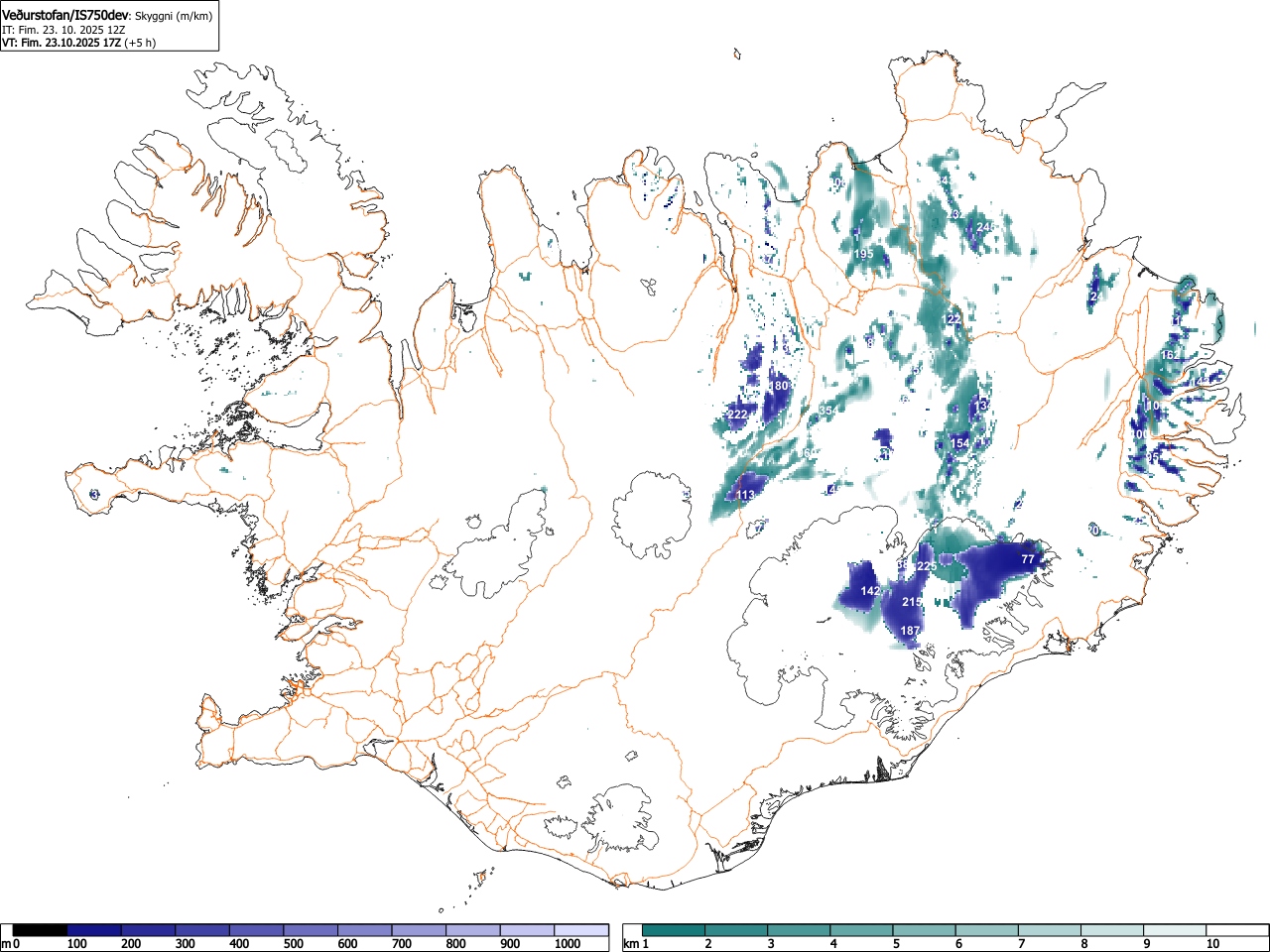Click the '187' visibility value on the map
This screenshot has height=952, width=1270.
[910, 631]
